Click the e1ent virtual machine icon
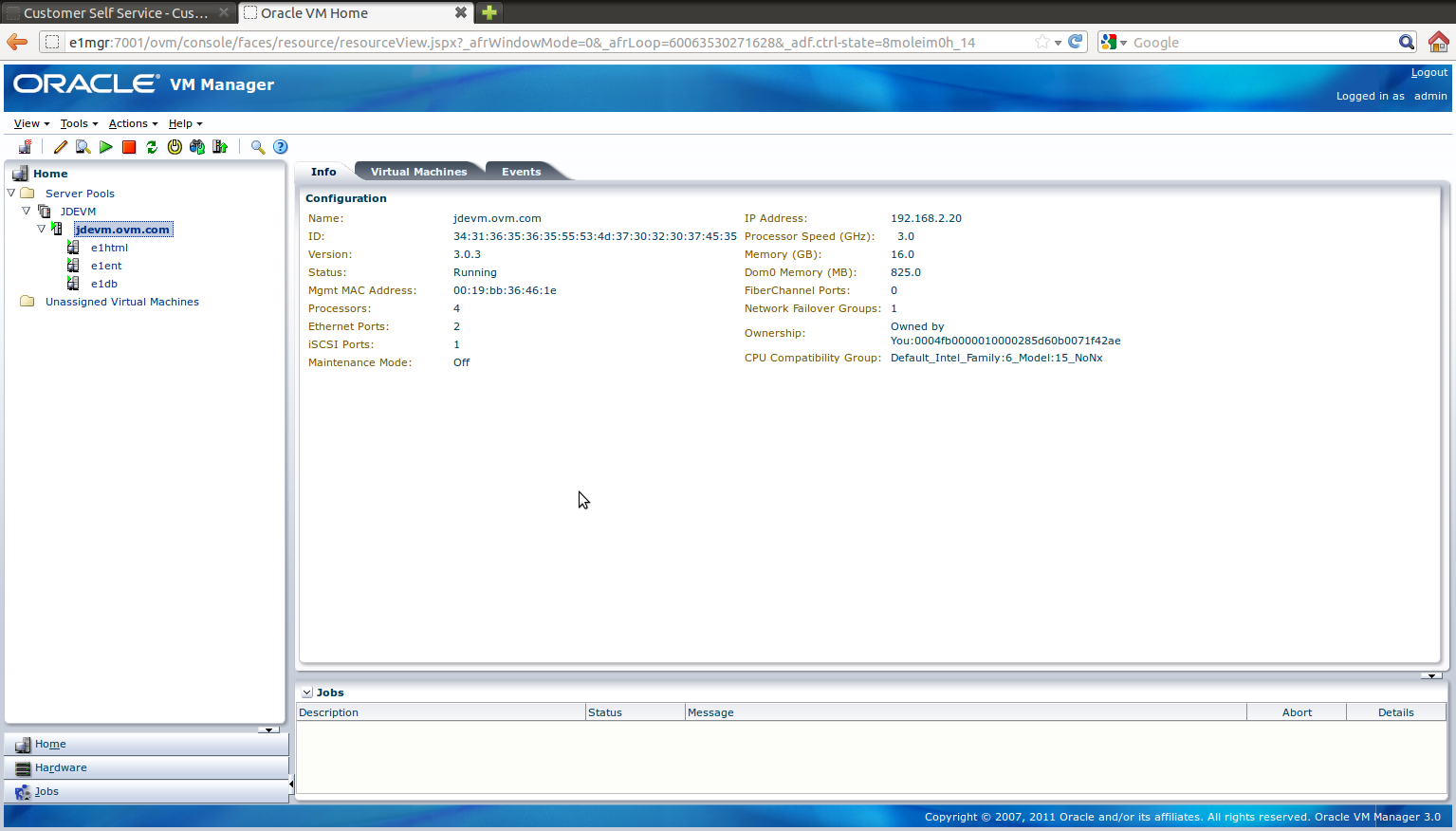The image size is (1456, 831). [73, 266]
